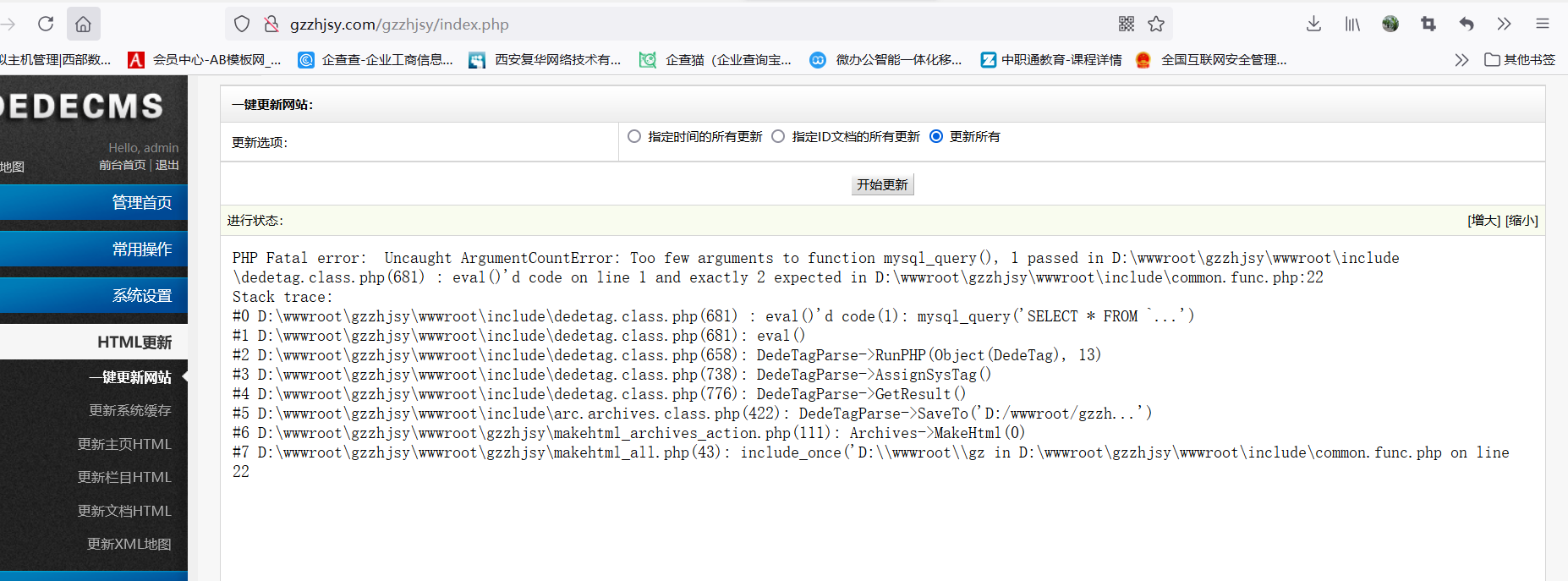Select the 更新所有 radio option

(936, 136)
